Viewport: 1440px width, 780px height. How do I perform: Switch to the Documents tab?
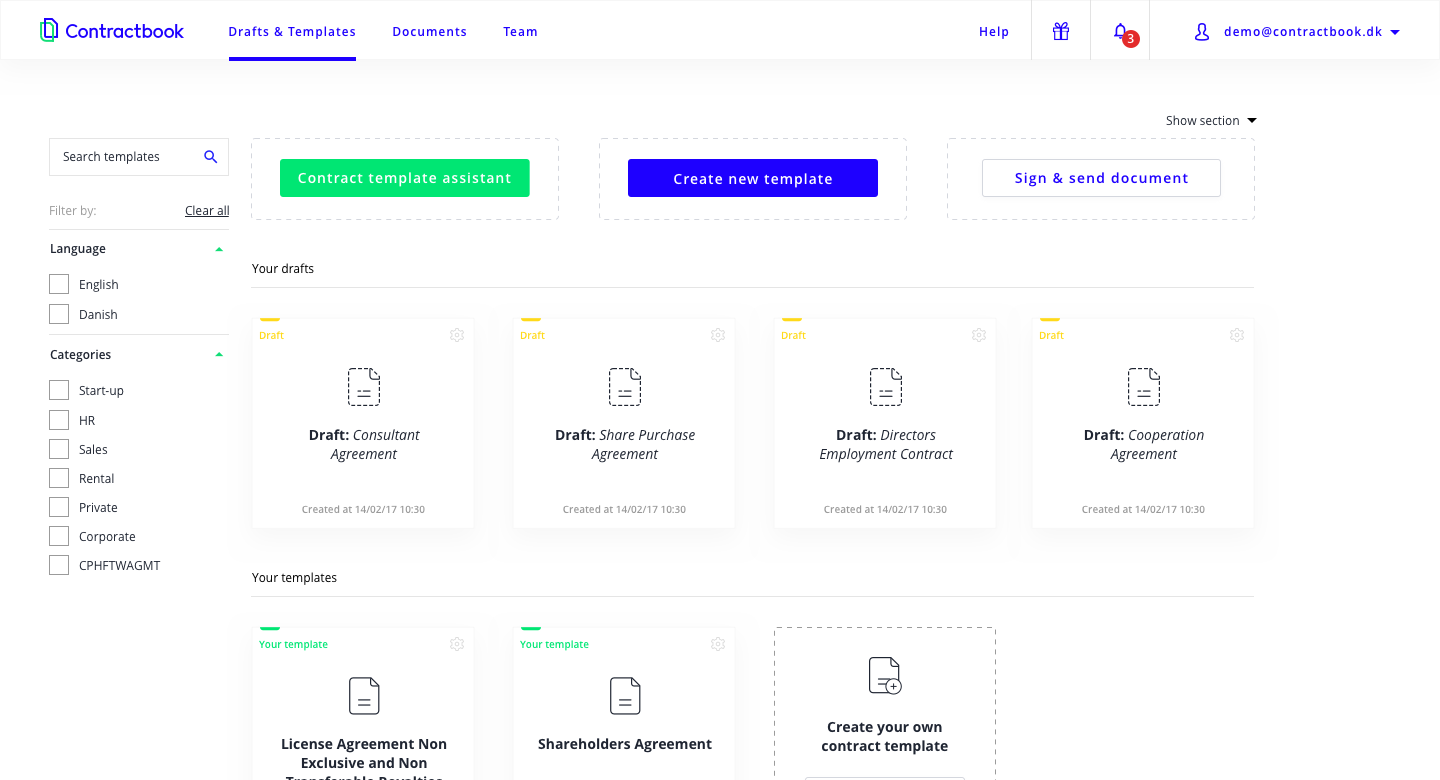click(430, 32)
